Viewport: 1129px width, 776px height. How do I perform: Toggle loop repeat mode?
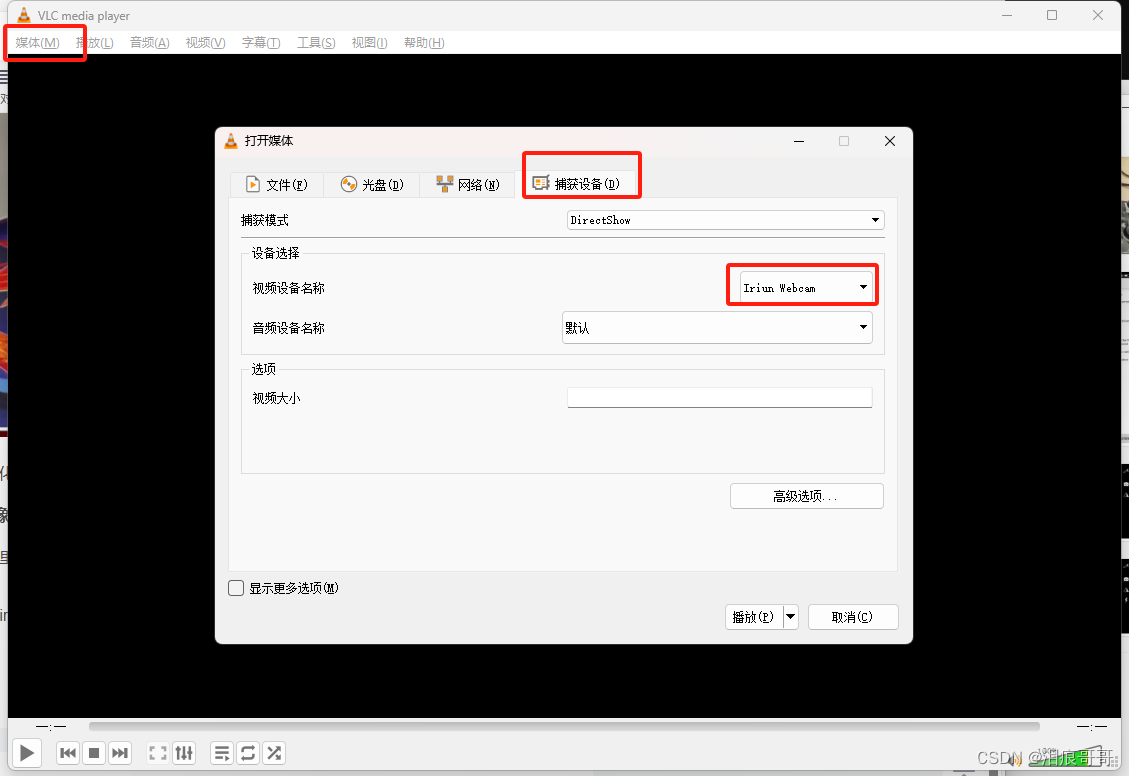[x=248, y=753]
